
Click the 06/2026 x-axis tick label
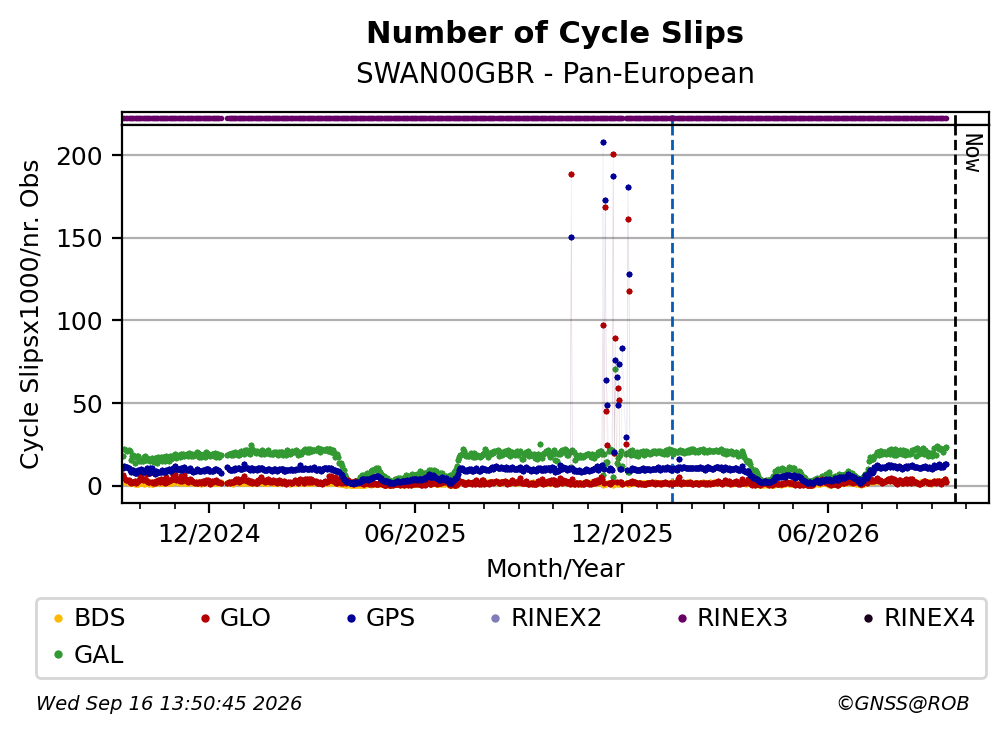[827, 533]
